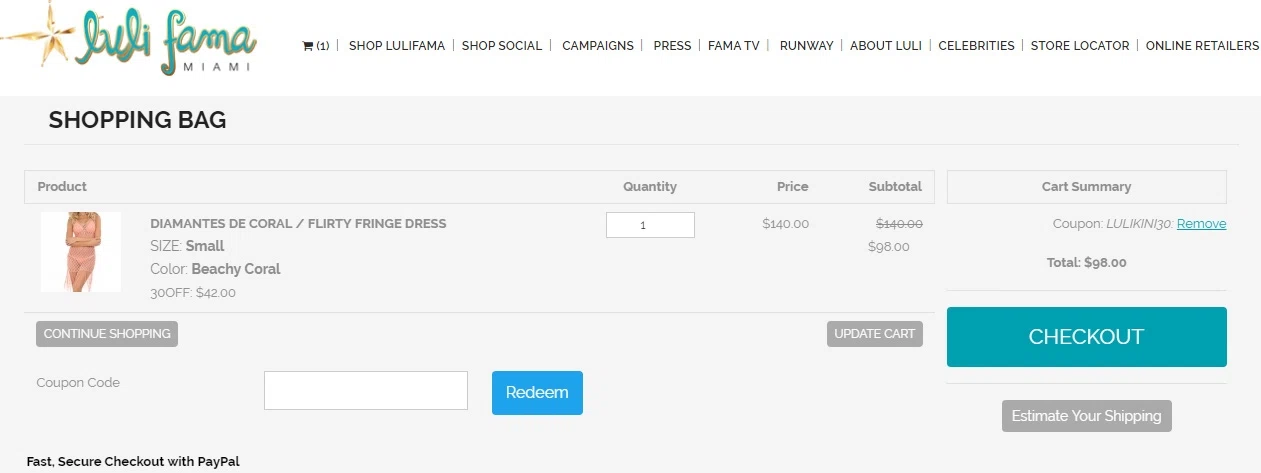
Task: Click the UPDATE CART button
Action: (875, 334)
